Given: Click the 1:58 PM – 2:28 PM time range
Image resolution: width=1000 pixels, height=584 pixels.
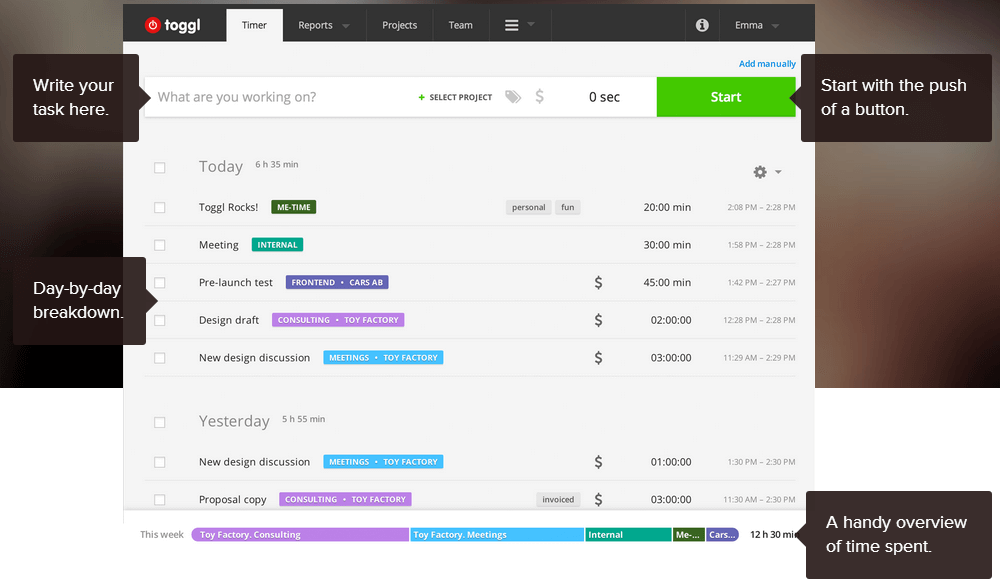Looking at the screenshot, I should (761, 245).
